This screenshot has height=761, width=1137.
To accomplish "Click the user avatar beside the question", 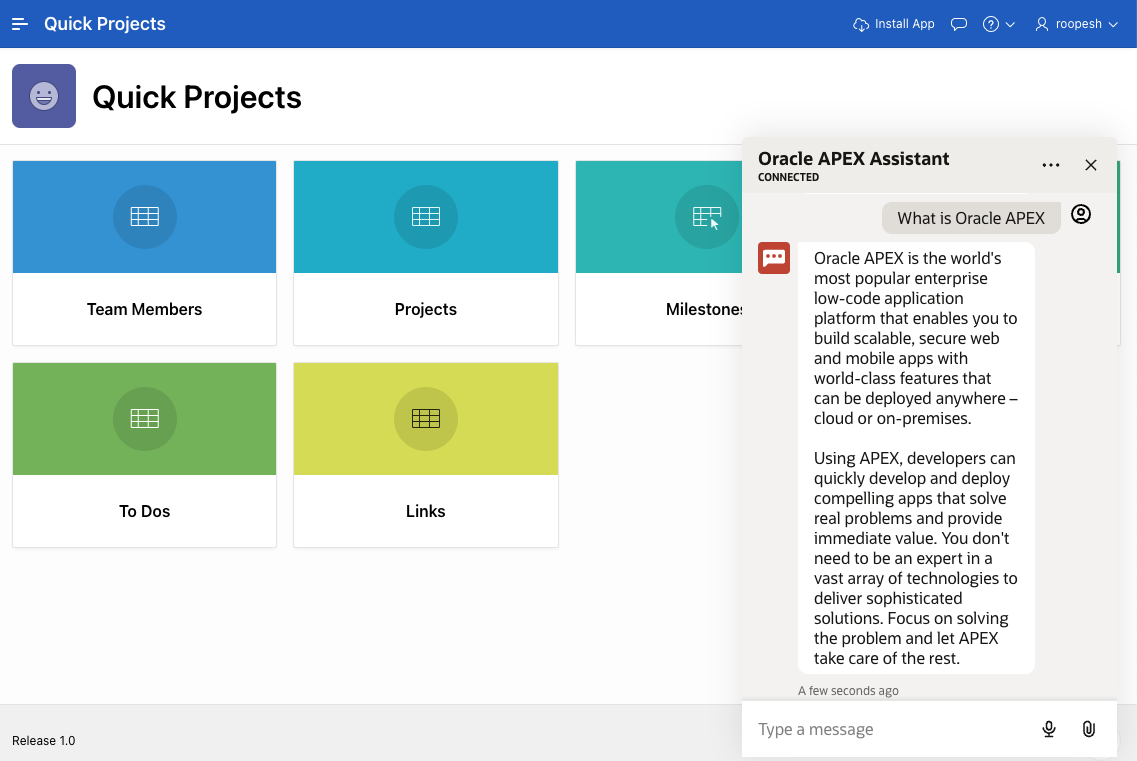I will [x=1081, y=214].
